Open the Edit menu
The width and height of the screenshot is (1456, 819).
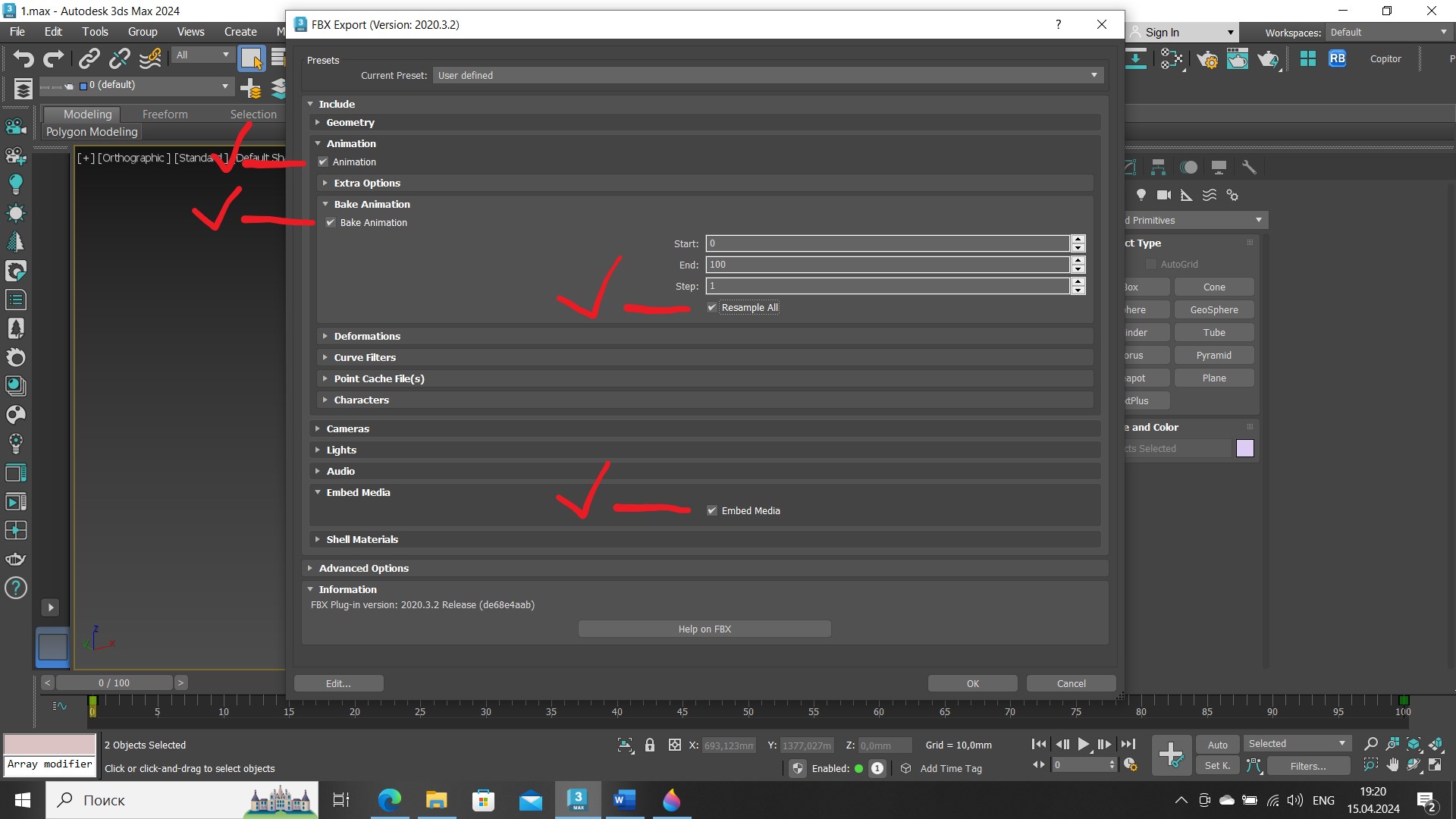pyautogui.click(x=53, y=31)
